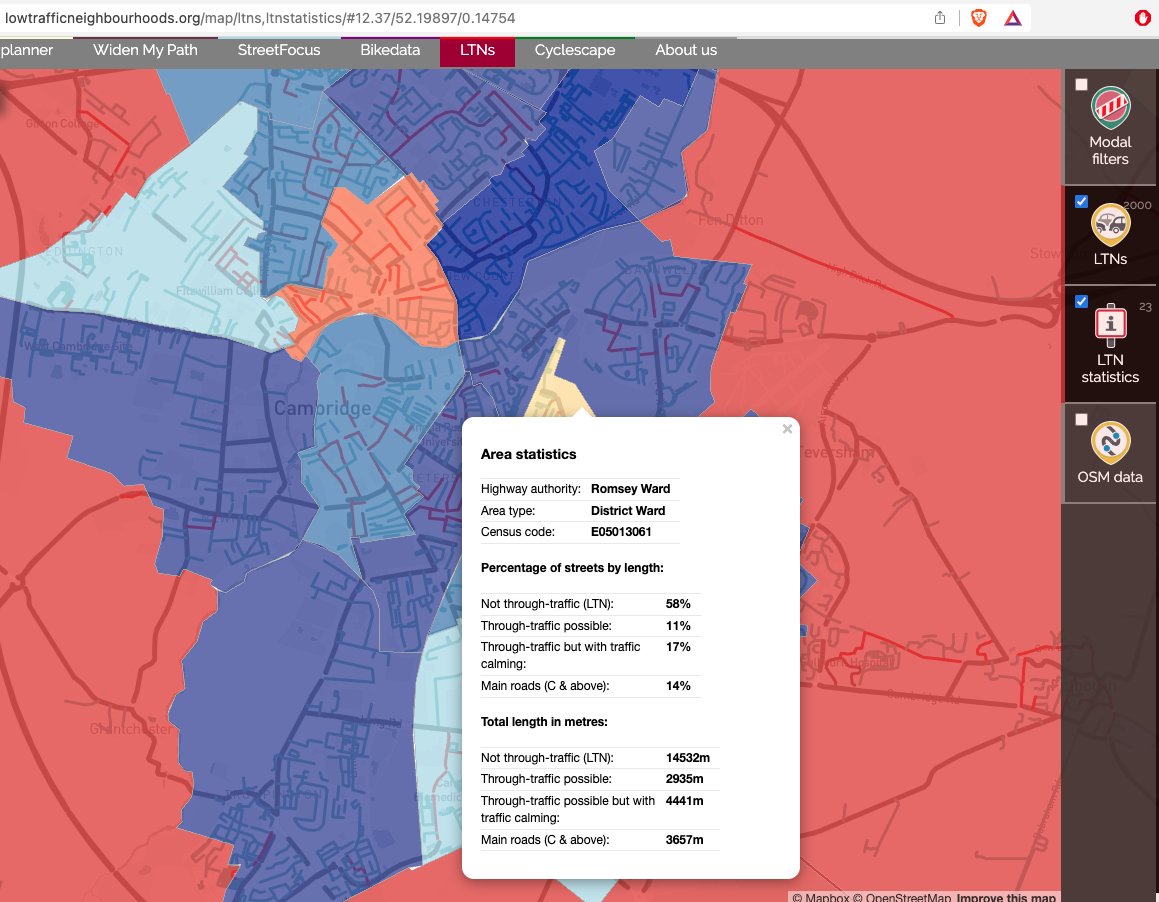The width and height of the screenshot is (1159, 902).
Task: Open the planner tab
Action: pos(27,50)
